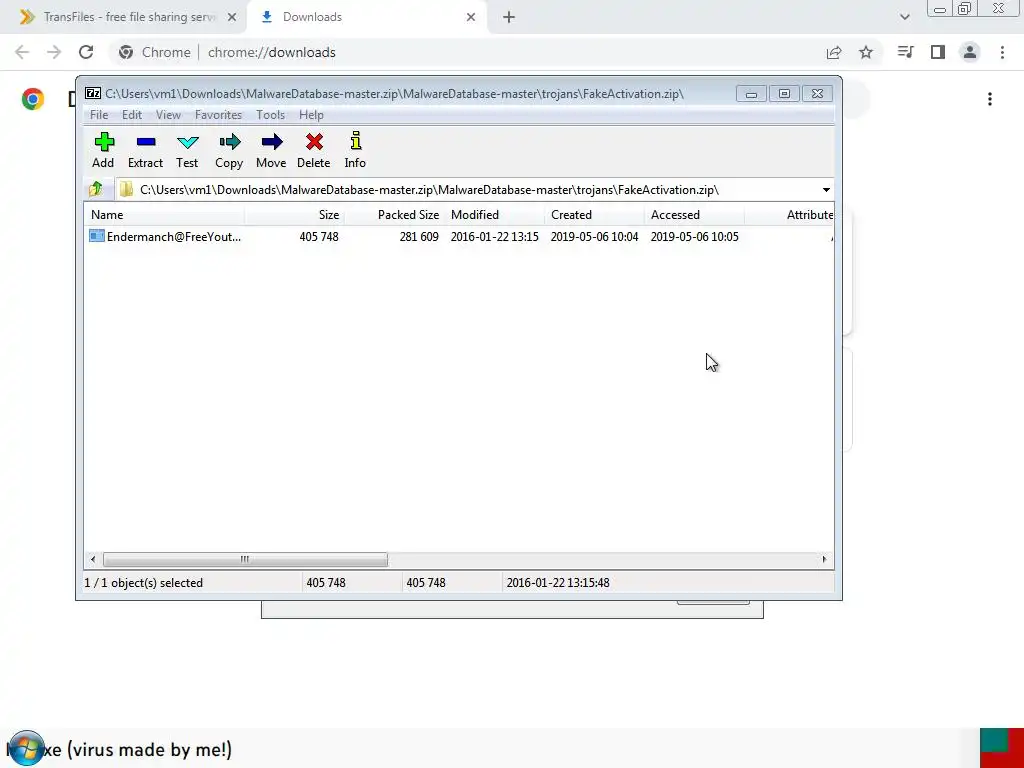Open the Favorites menu
The image size is (1024, 768).
point(218,115)
